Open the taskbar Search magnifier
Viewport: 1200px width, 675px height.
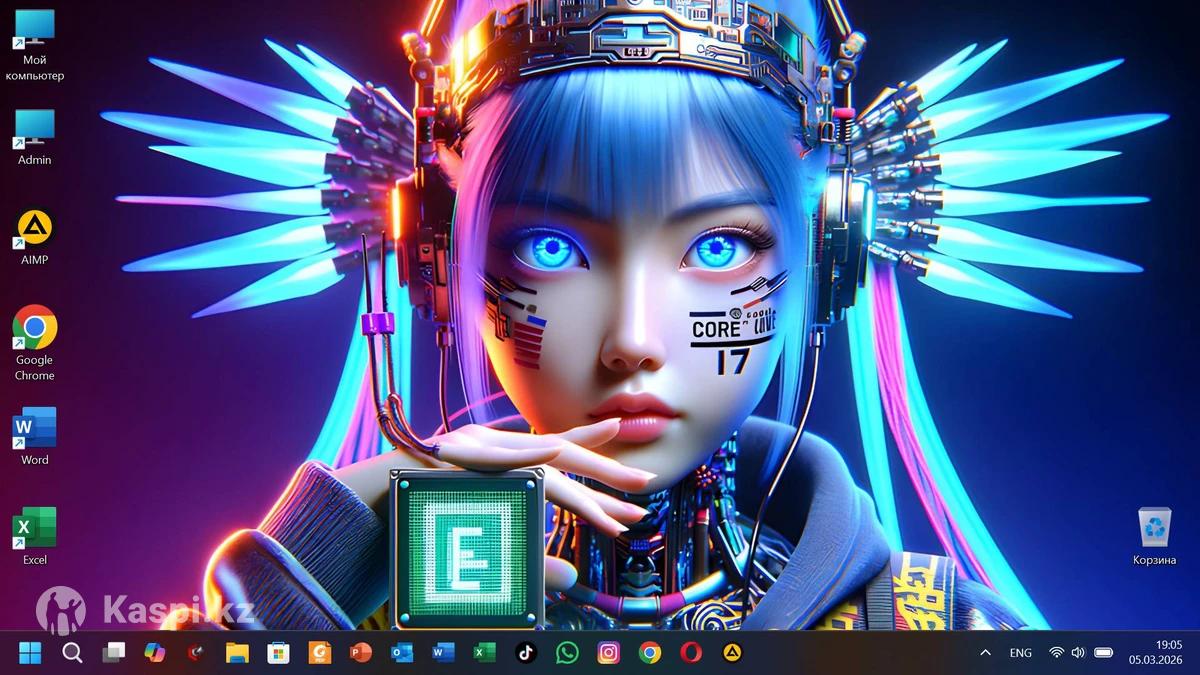click(72, 653)
